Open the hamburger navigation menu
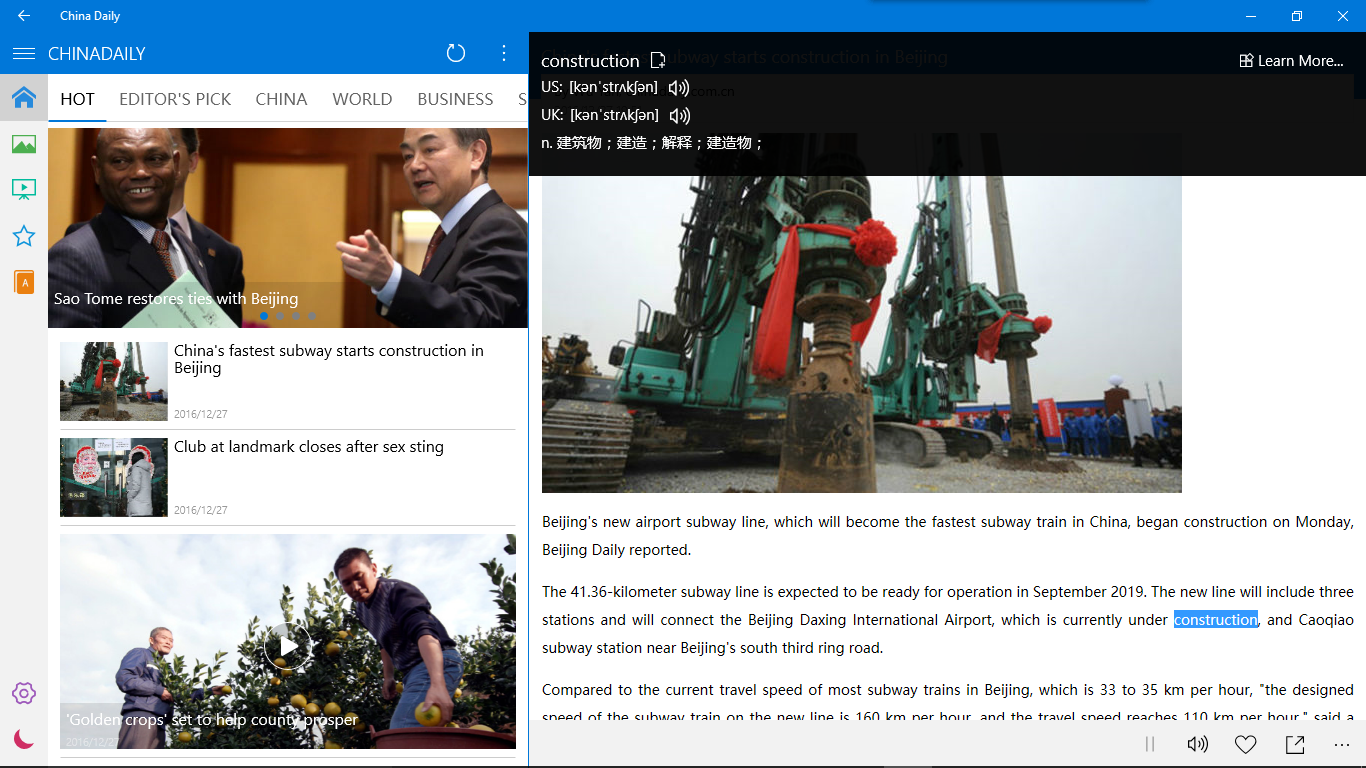 [24, 54]
